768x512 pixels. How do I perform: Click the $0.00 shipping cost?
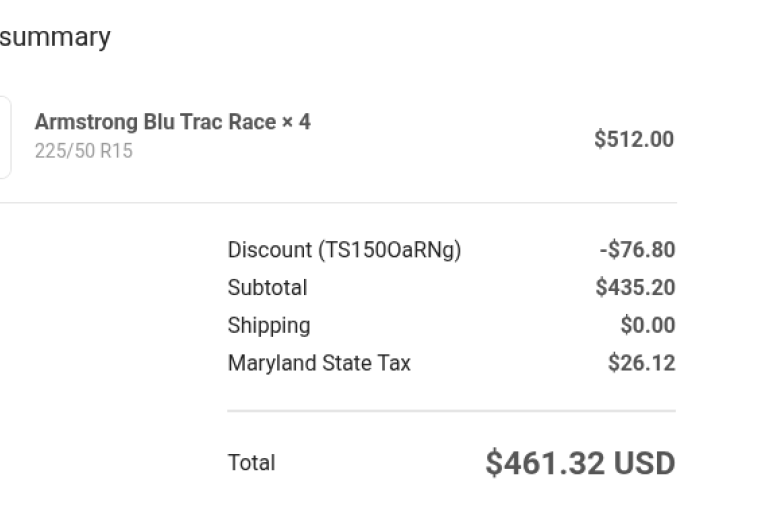tap(647, 325)
